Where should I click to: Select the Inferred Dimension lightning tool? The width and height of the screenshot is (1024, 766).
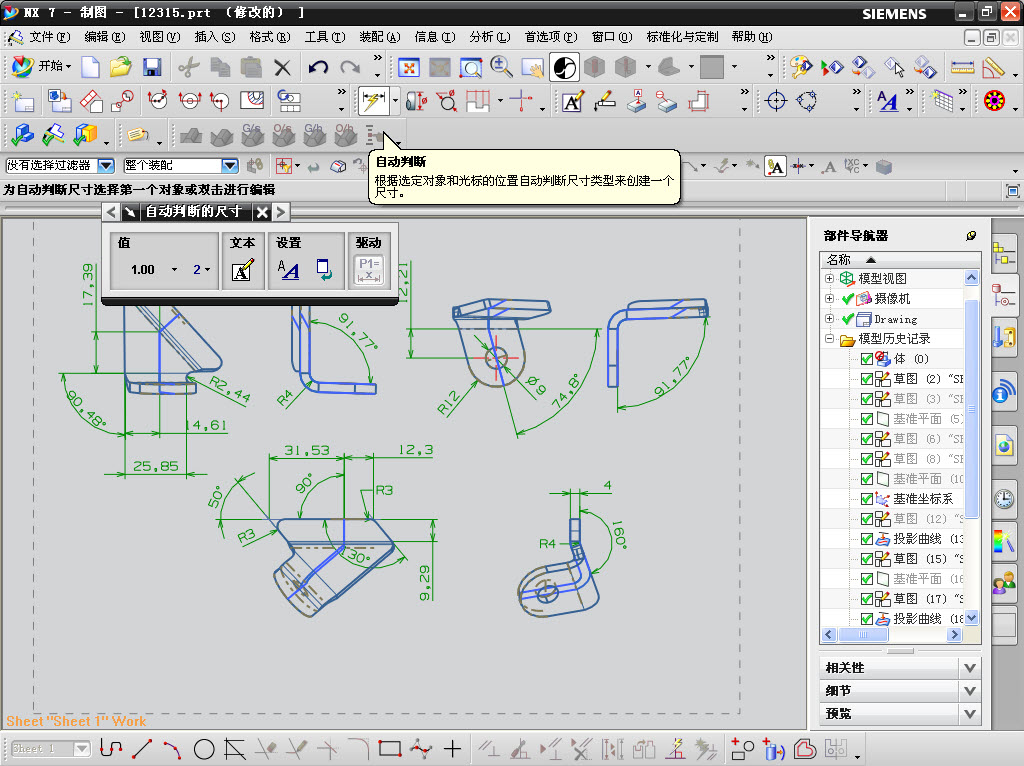click(372, 100)
